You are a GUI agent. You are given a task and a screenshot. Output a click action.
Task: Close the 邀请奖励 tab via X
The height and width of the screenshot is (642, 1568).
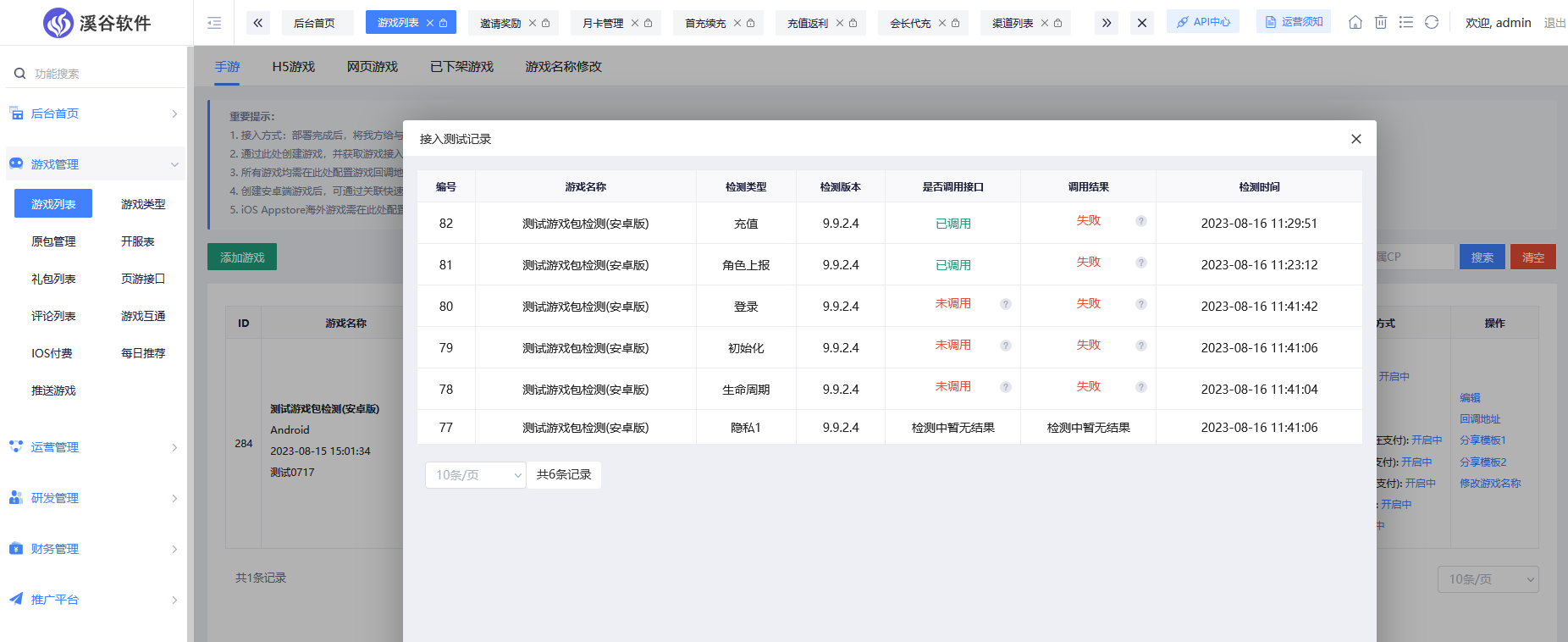533,23
